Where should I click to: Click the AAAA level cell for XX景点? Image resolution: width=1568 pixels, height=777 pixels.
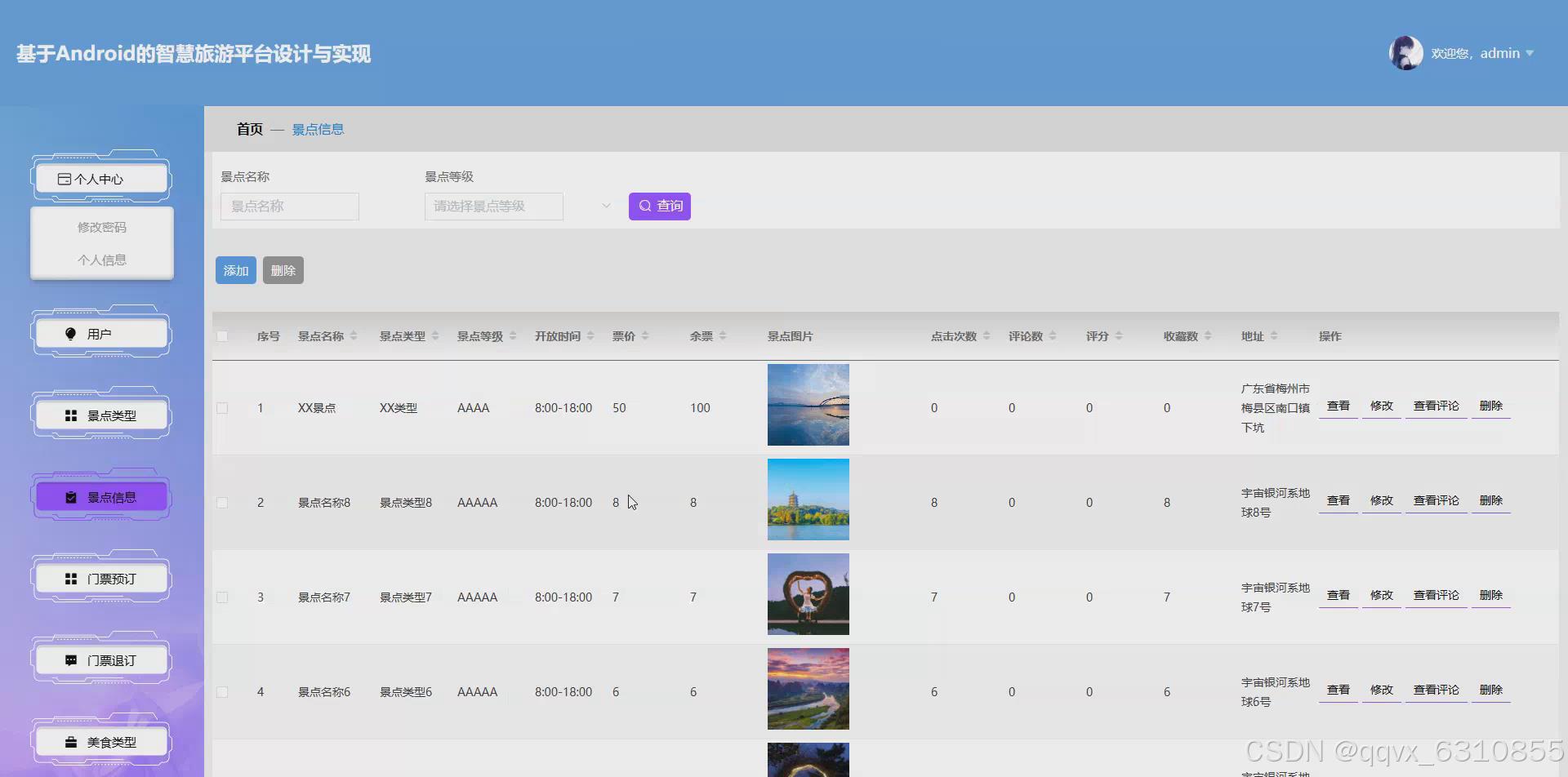coord(474,408)
